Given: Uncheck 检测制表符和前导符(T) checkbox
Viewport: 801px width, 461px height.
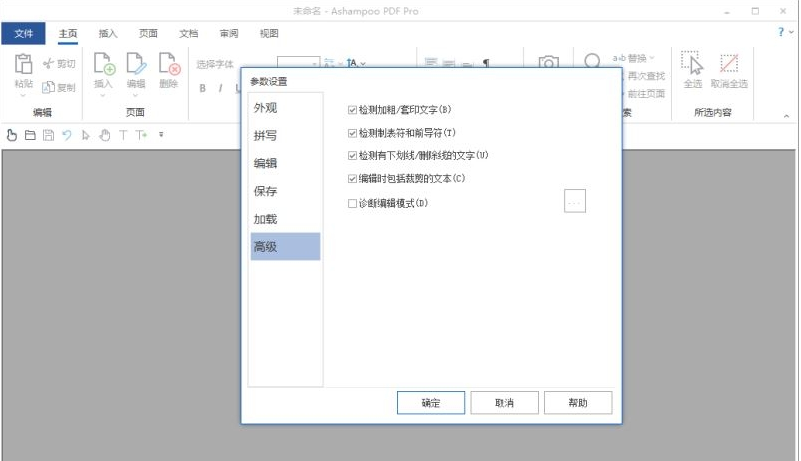Looking at the screenshot, I should click(352, 133).
